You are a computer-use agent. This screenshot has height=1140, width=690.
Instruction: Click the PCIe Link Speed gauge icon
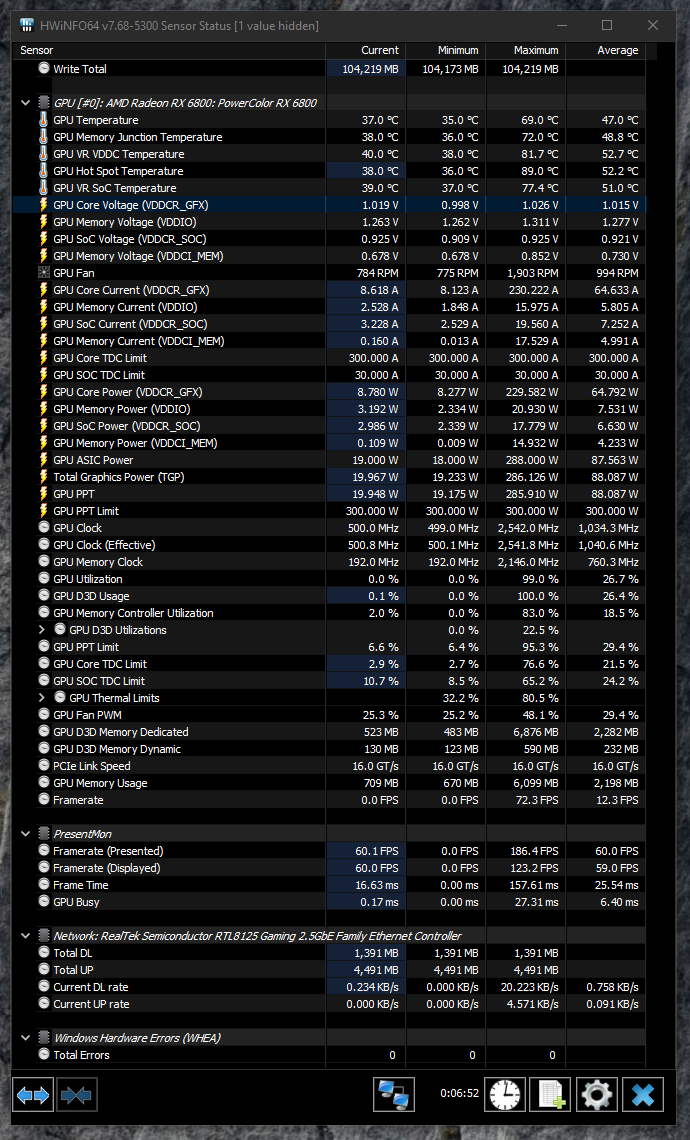pos(44,765)
